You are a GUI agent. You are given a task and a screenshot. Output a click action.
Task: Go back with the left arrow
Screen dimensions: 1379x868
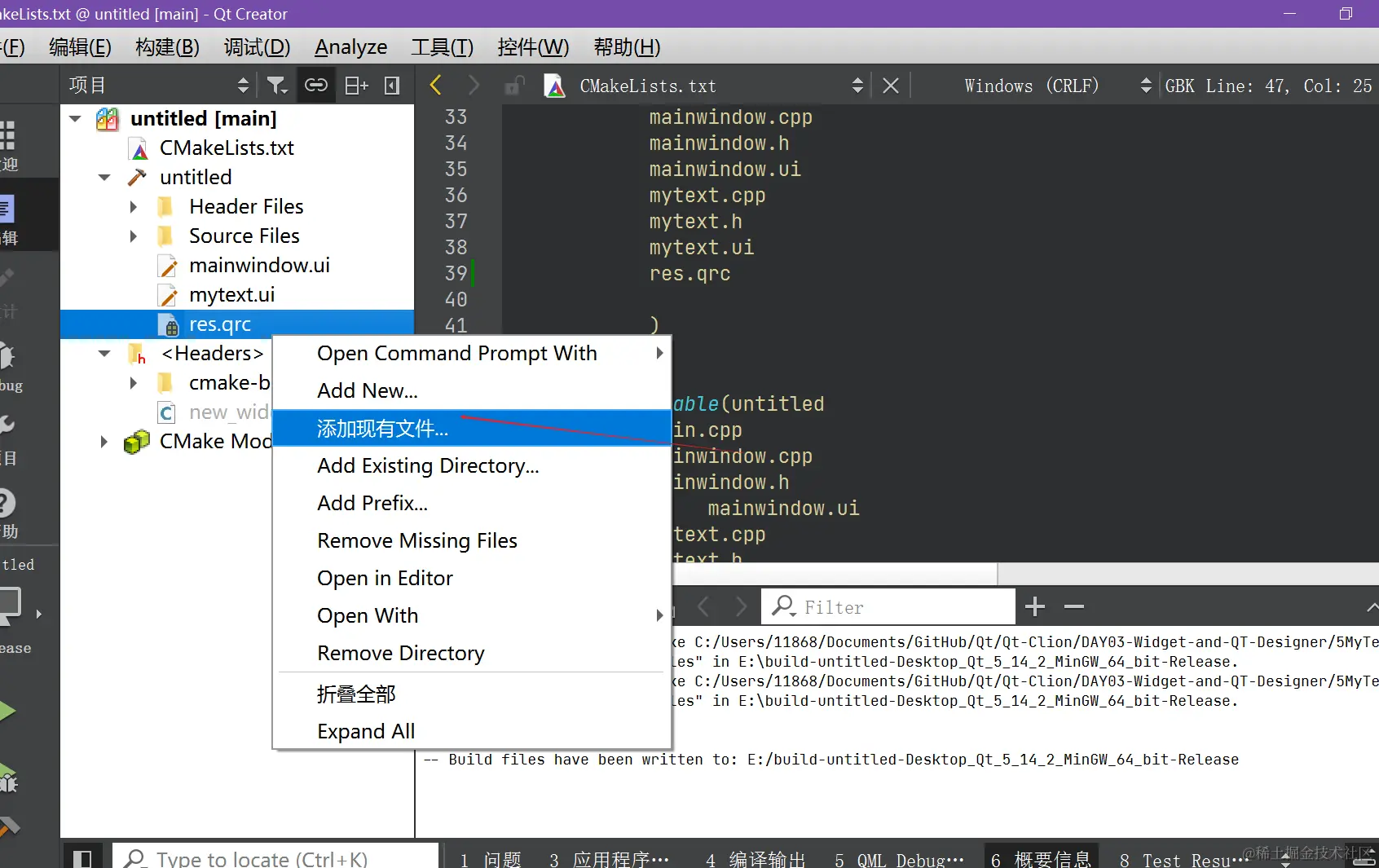tap(435, 86)
